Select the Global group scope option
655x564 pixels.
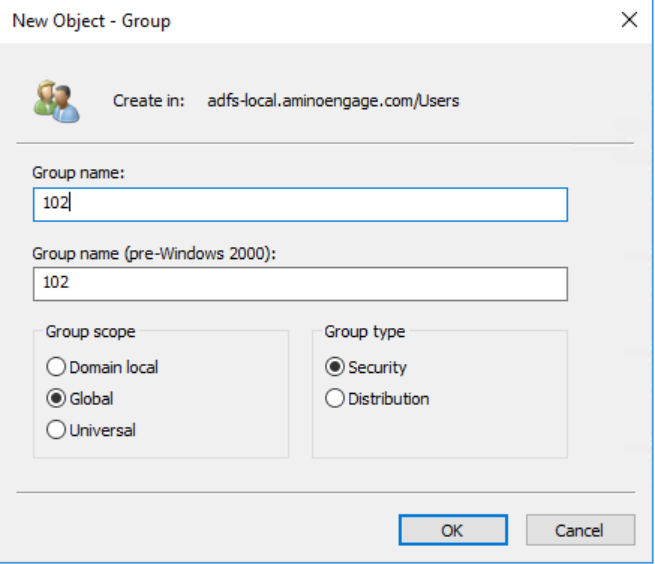pos(56,399)
